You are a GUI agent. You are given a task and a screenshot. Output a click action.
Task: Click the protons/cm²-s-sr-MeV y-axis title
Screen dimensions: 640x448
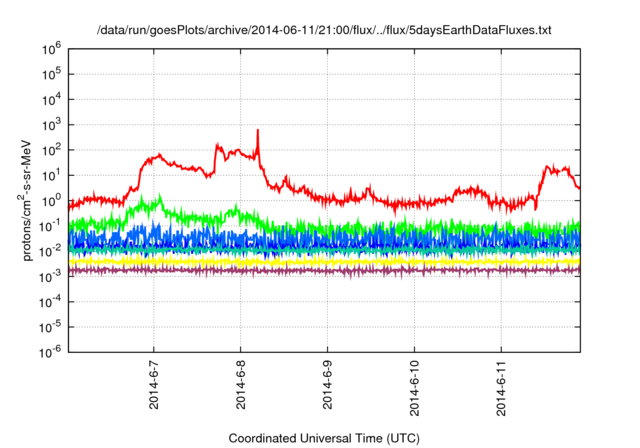click(26, 200)
